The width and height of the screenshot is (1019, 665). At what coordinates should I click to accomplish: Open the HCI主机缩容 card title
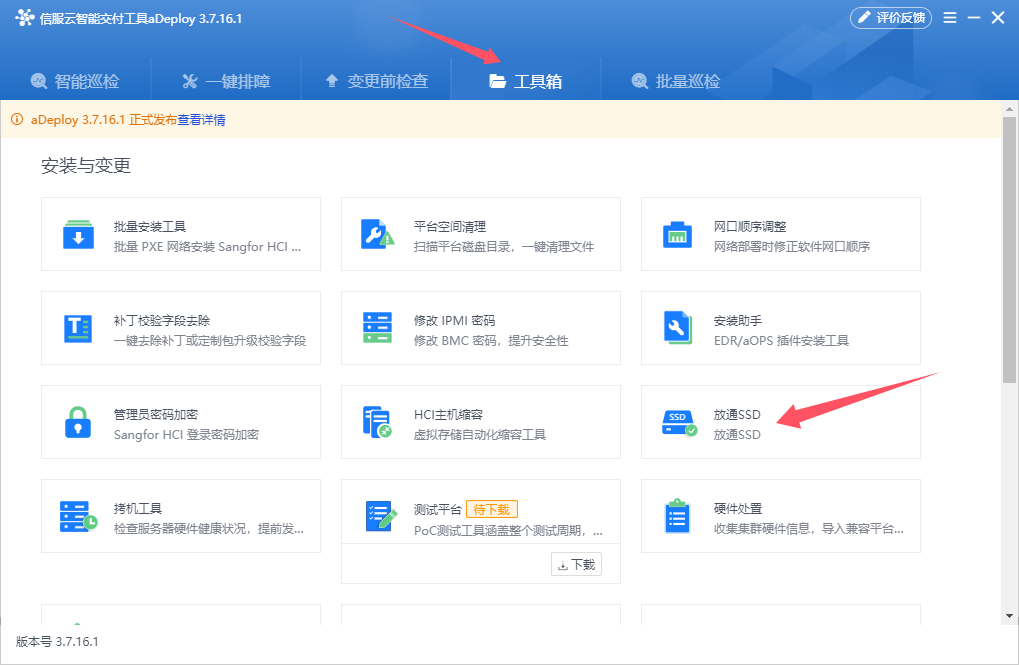[448, 415]
